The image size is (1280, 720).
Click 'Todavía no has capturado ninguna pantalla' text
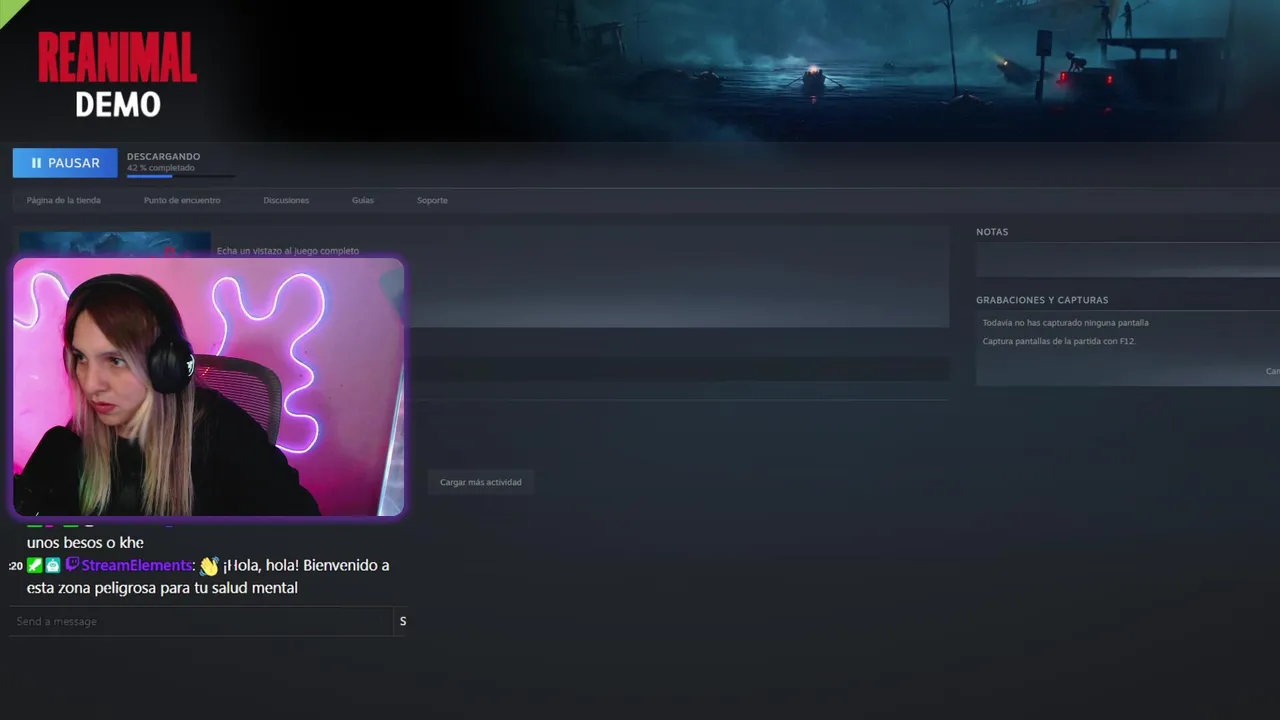[1065, 323]
